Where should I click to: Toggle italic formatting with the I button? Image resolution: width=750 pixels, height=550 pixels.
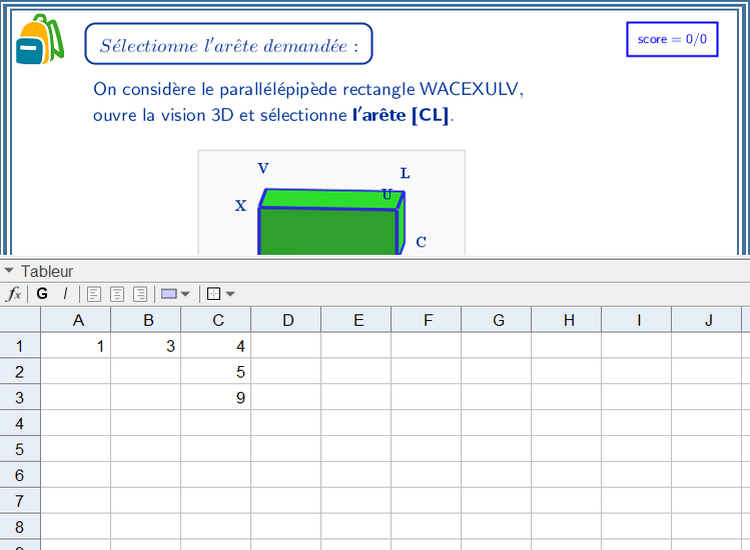pos(65,294)
